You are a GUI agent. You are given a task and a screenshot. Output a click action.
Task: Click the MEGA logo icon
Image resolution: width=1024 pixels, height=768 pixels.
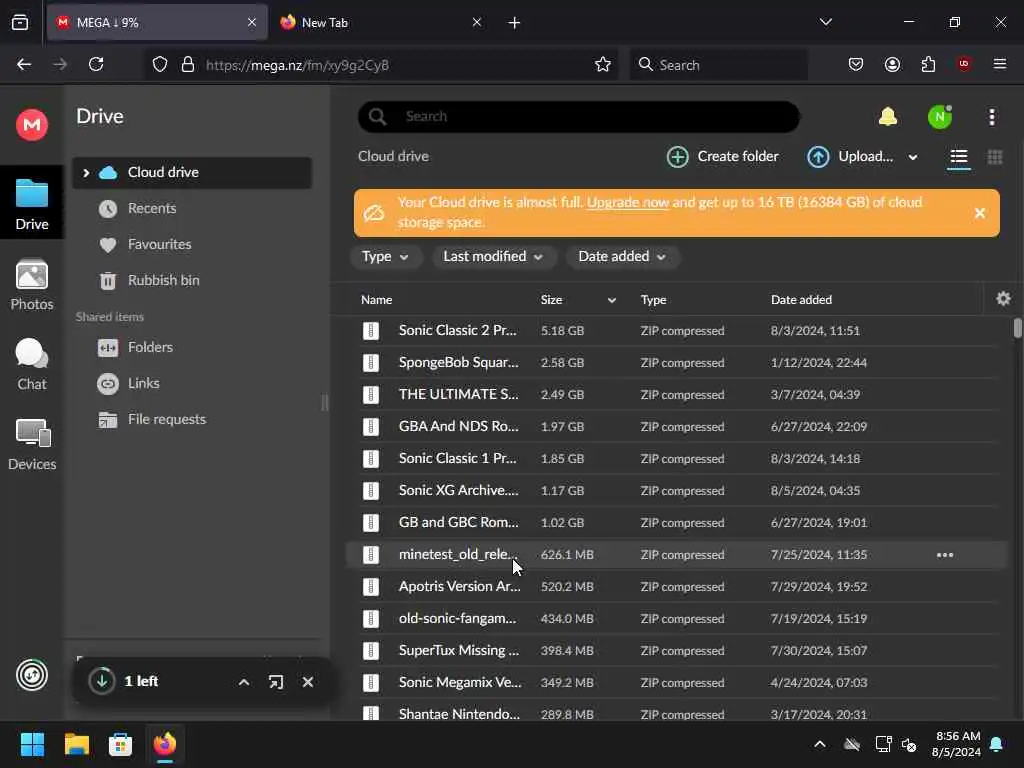(x=31, y=124)
